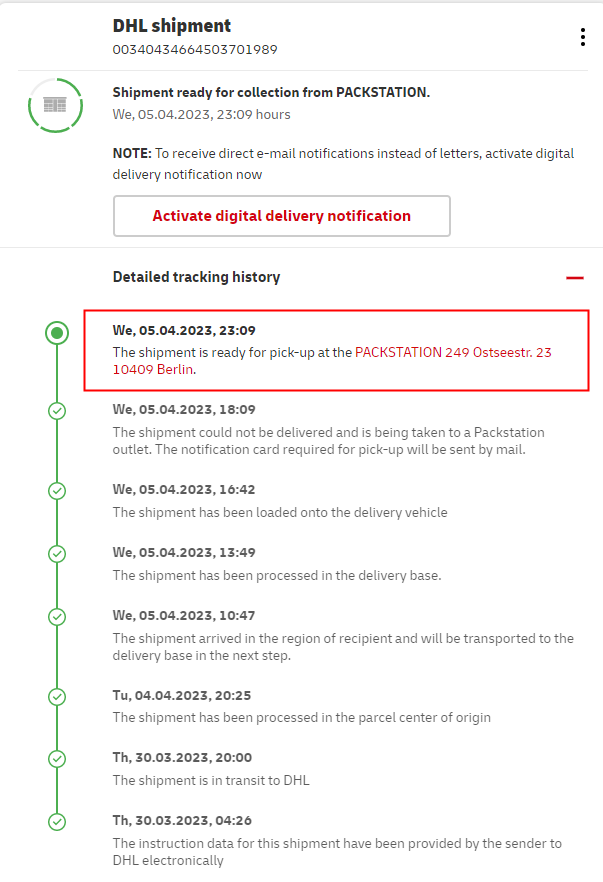Select the 'loaded onto the delivery vehicle' entry
The width and height of the screenshot is (603, 882).
[280, 512]
